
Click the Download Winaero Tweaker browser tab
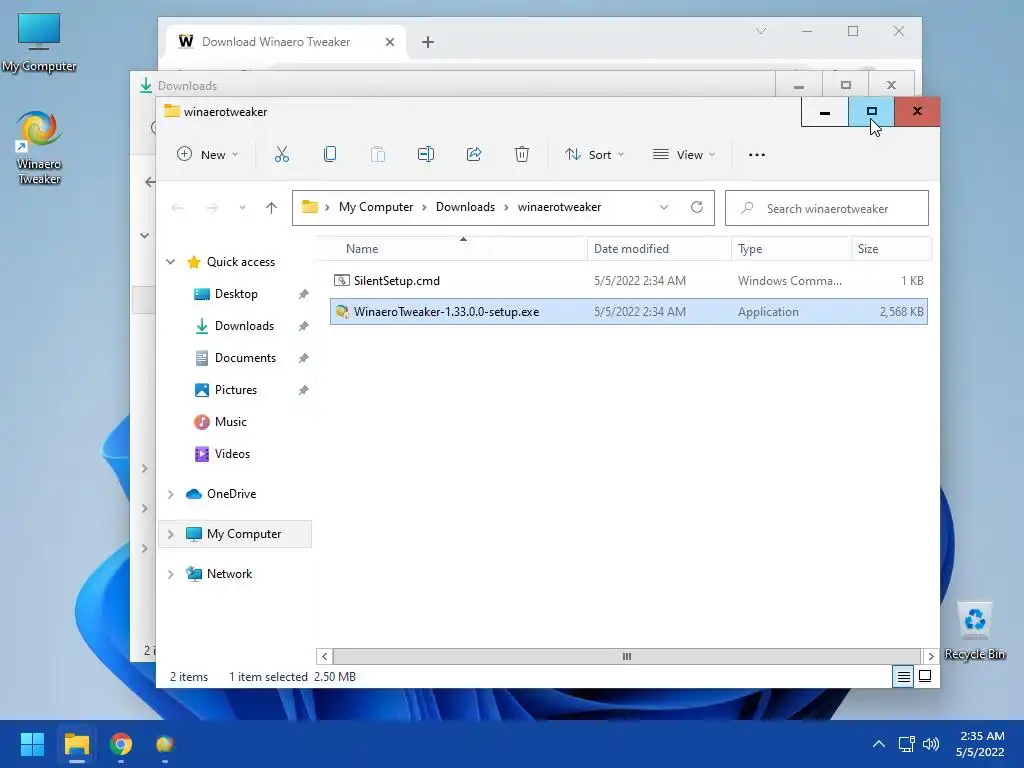click(285, 42)
